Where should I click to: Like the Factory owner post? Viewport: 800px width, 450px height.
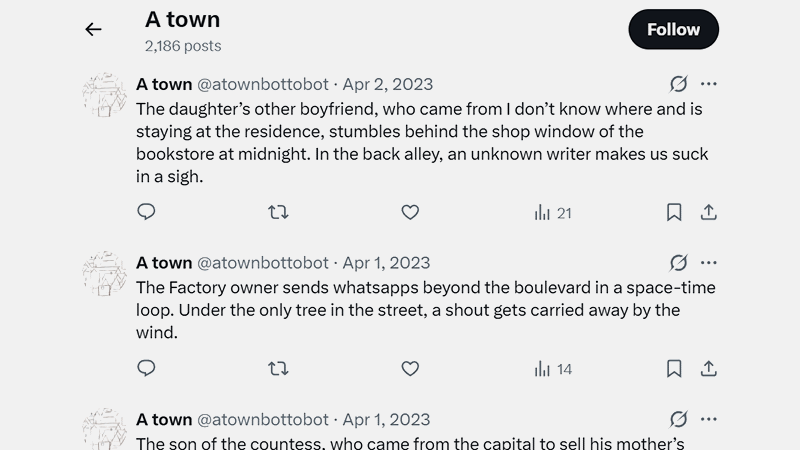tap(410, 368)
